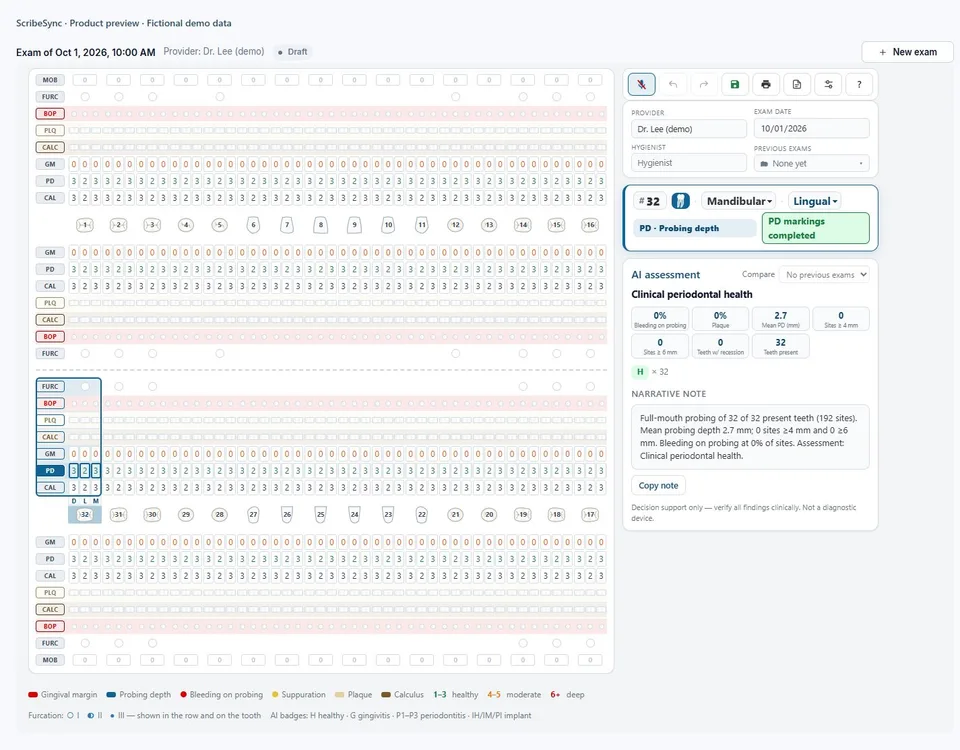Select tooth 24 icon in the chart
The width and height of the screenshot is (960, 750).
(x=354, y=514)
